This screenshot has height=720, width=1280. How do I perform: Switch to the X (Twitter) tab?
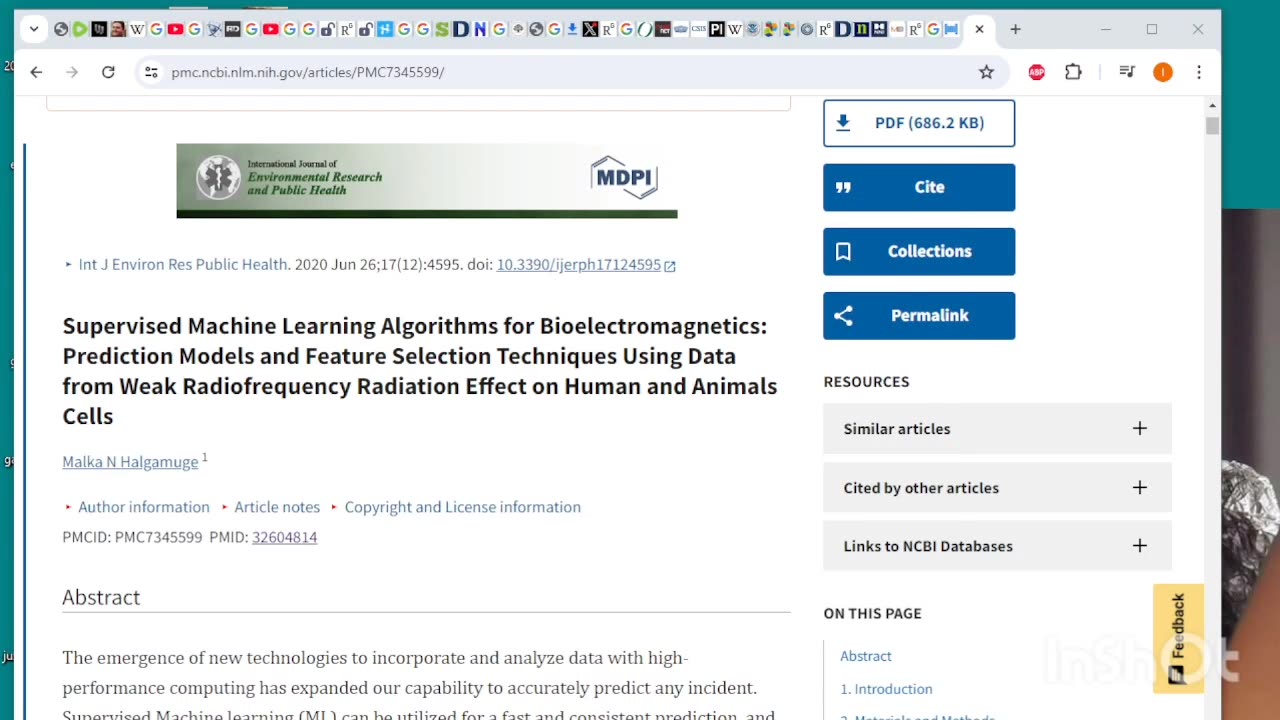coord(590,29)
